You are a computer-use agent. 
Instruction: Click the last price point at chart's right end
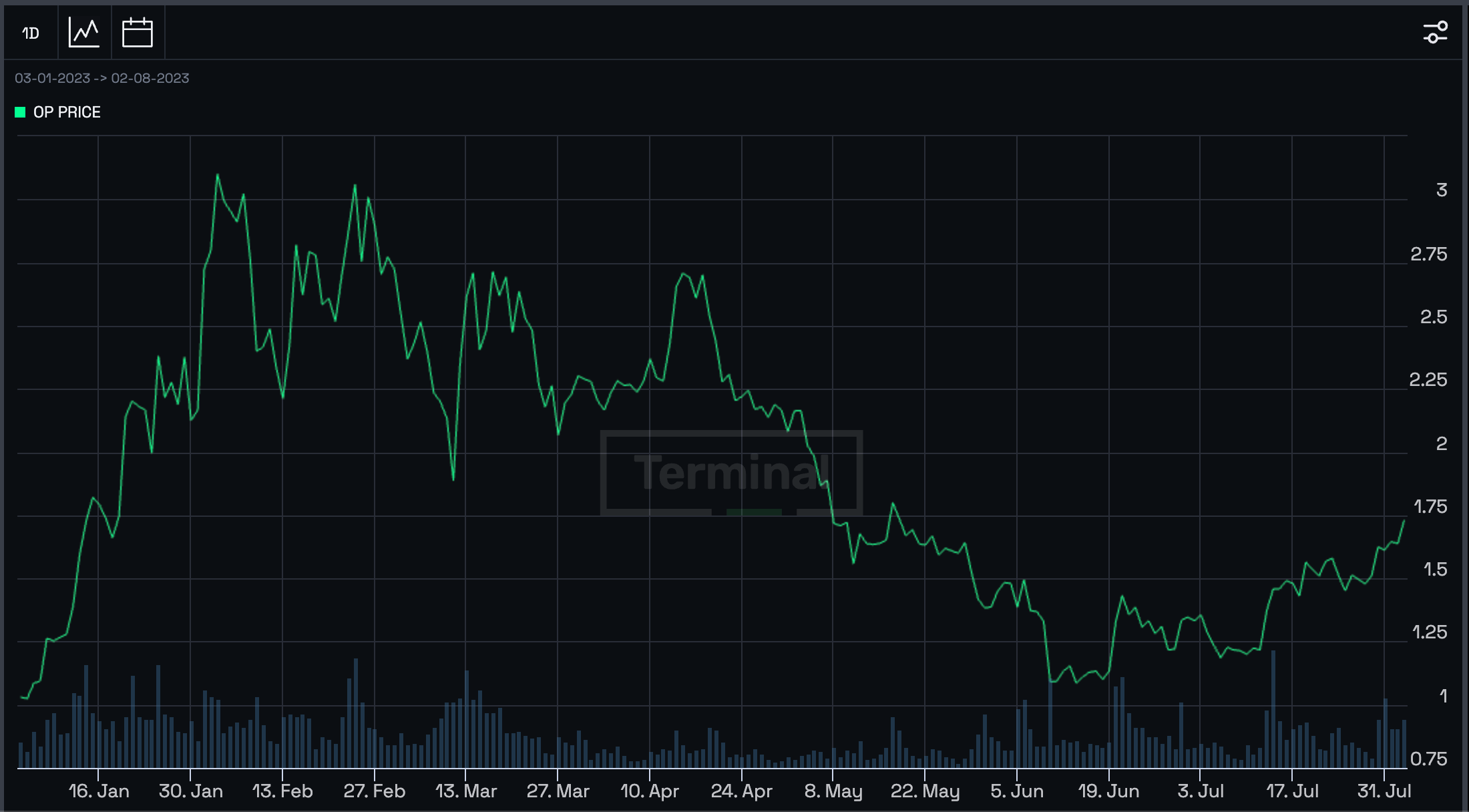coord(1404,520)
